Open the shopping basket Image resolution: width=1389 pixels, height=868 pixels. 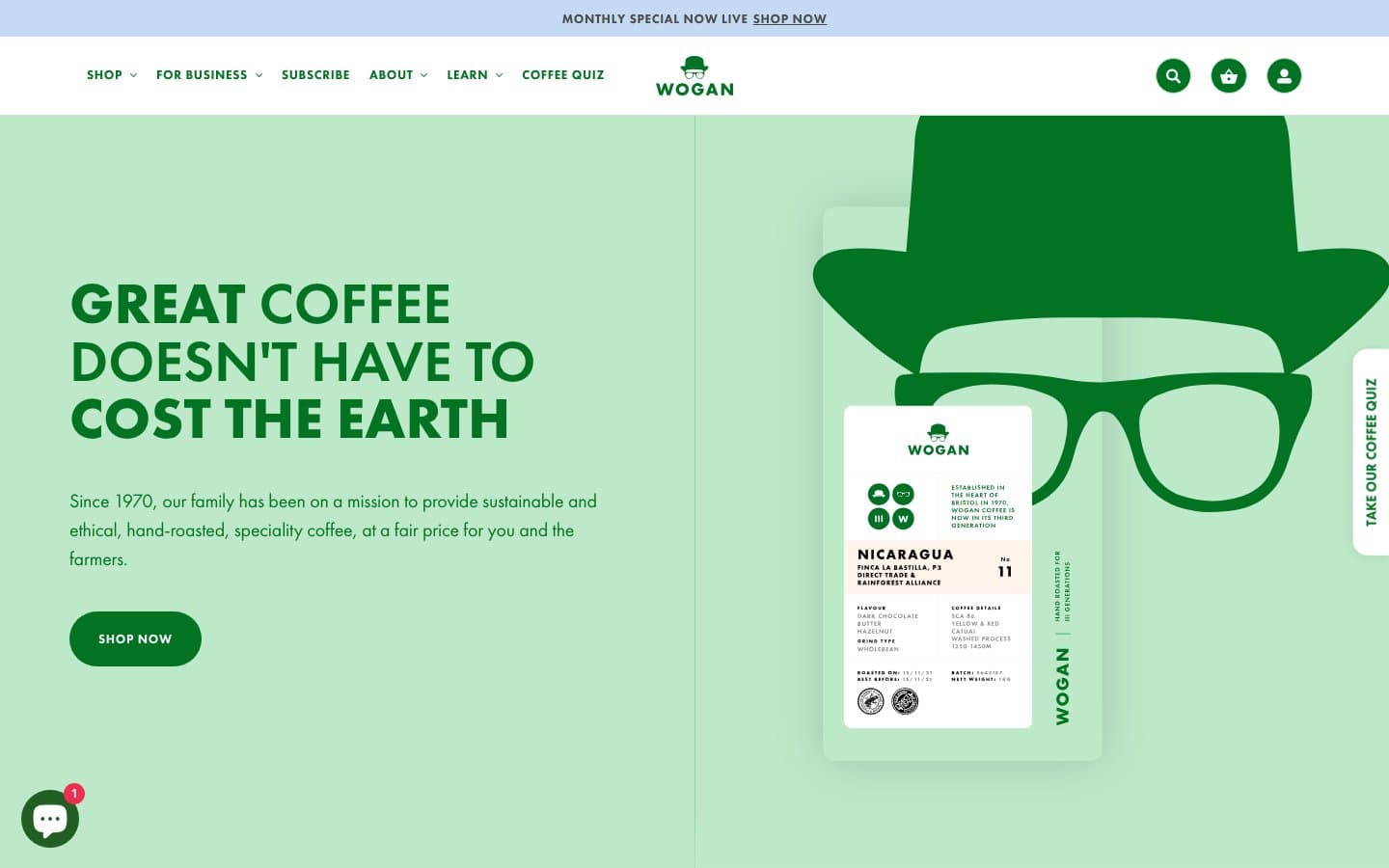[x=1229, y=75]
